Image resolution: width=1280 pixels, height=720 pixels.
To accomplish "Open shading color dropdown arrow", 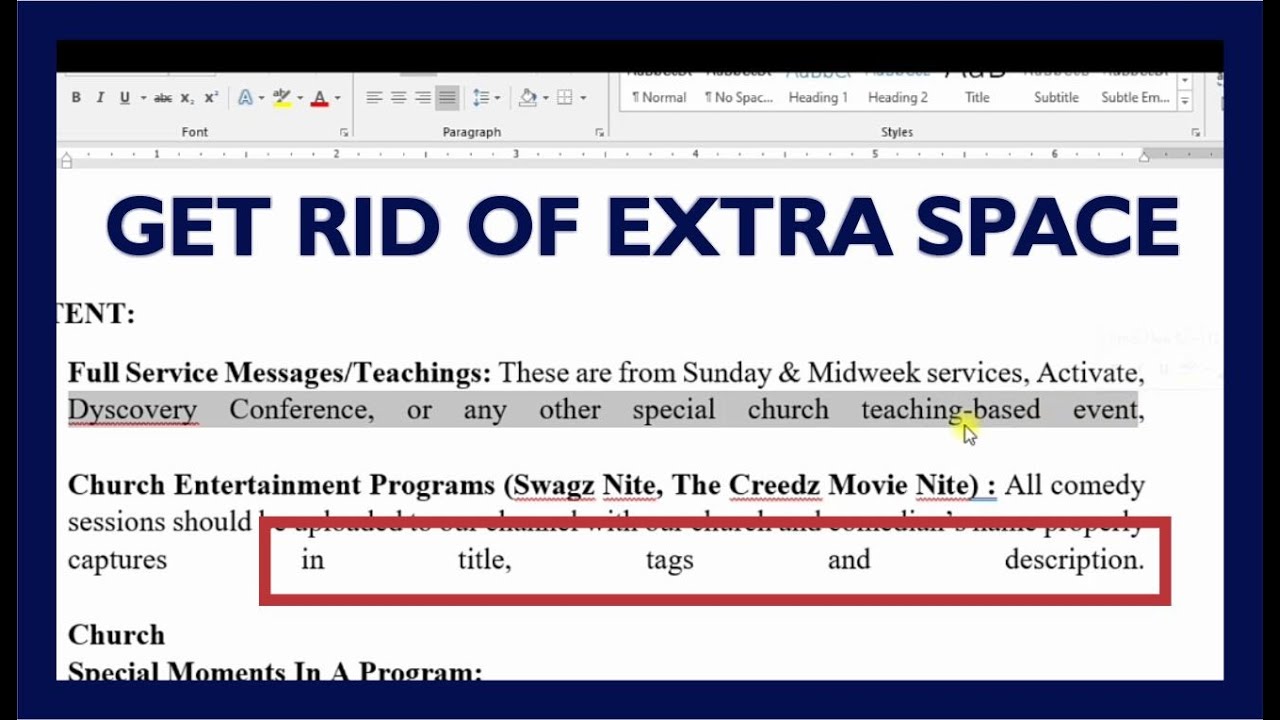I will 545,98.
